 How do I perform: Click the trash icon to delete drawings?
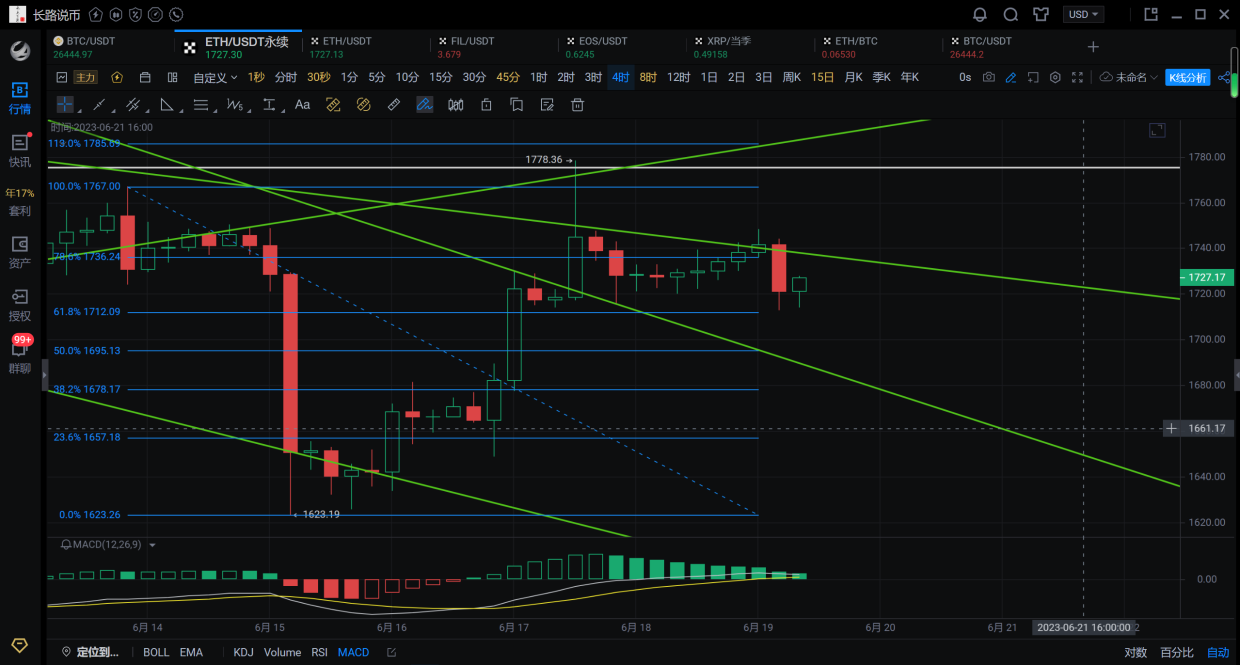click(577, 104)
